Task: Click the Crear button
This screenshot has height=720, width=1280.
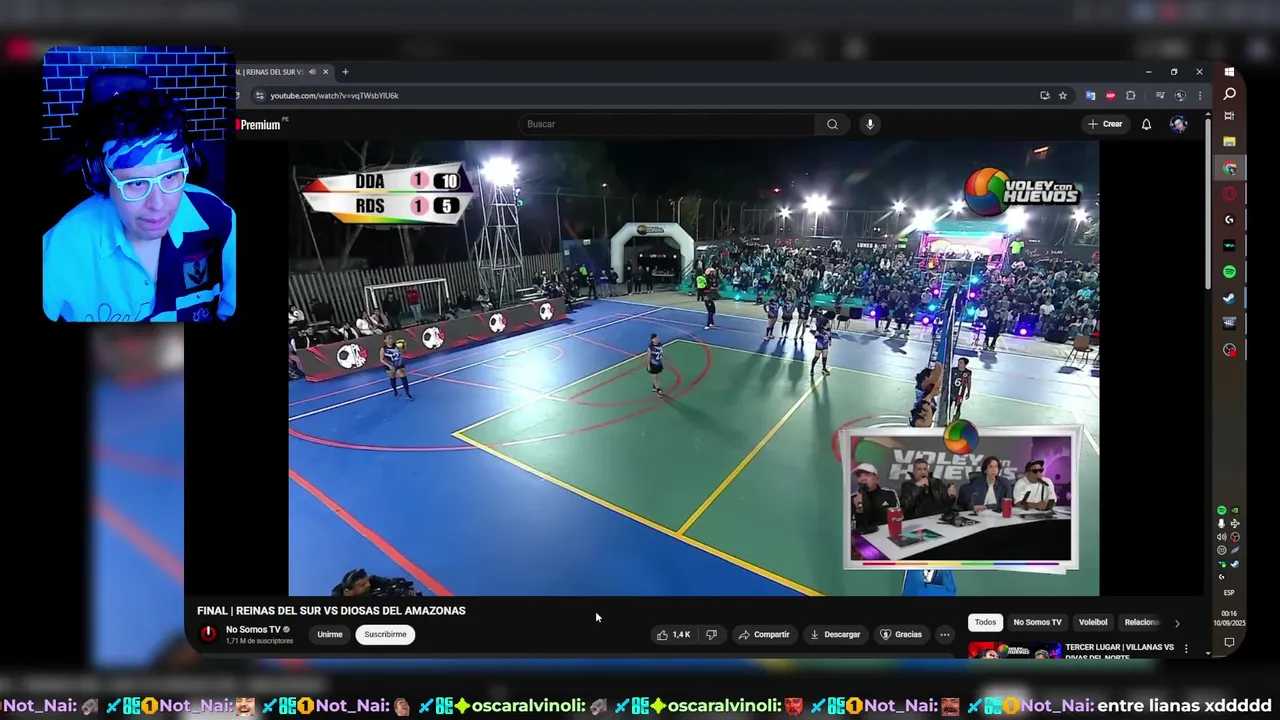Action: pos(1106,124)
